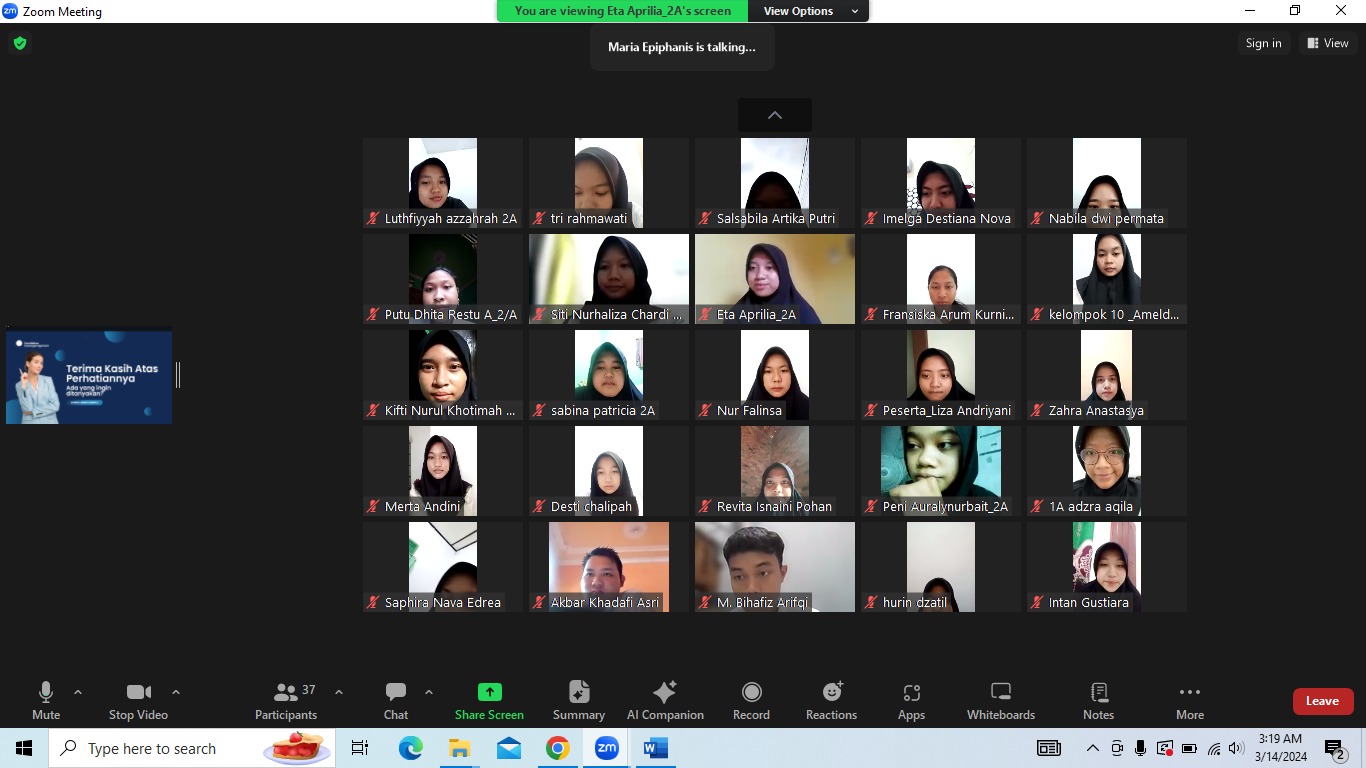Expand the video options arrow beside Stop Video

pos(176,692)
